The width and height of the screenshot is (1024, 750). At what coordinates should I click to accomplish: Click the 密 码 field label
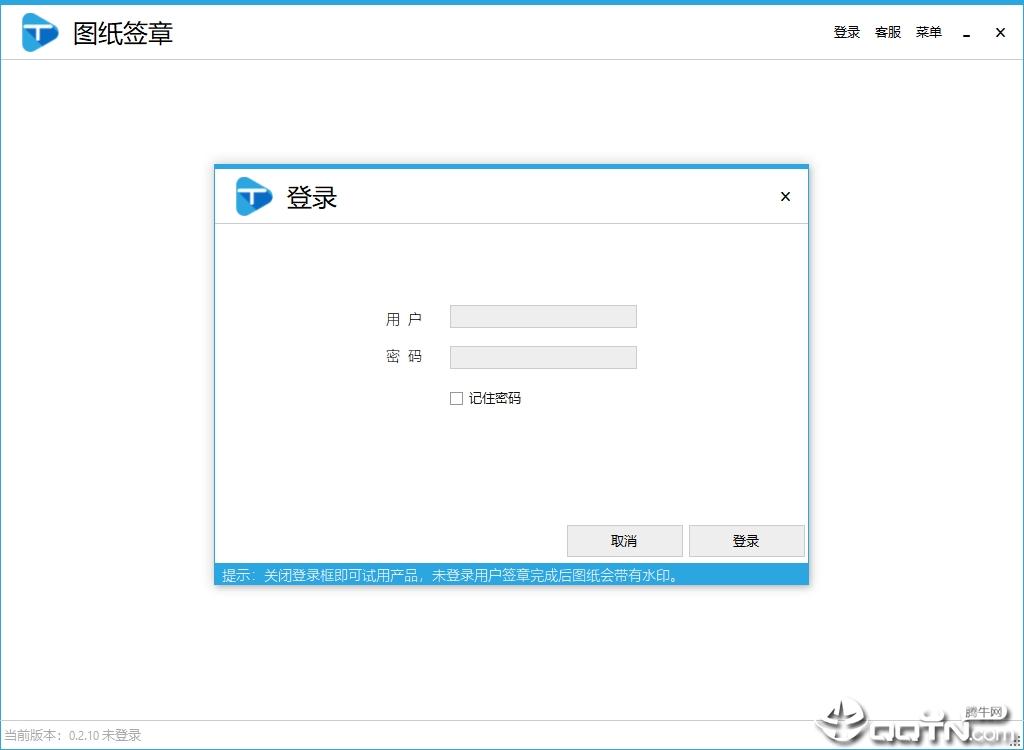pyautogui.click(x=404, y=357)
